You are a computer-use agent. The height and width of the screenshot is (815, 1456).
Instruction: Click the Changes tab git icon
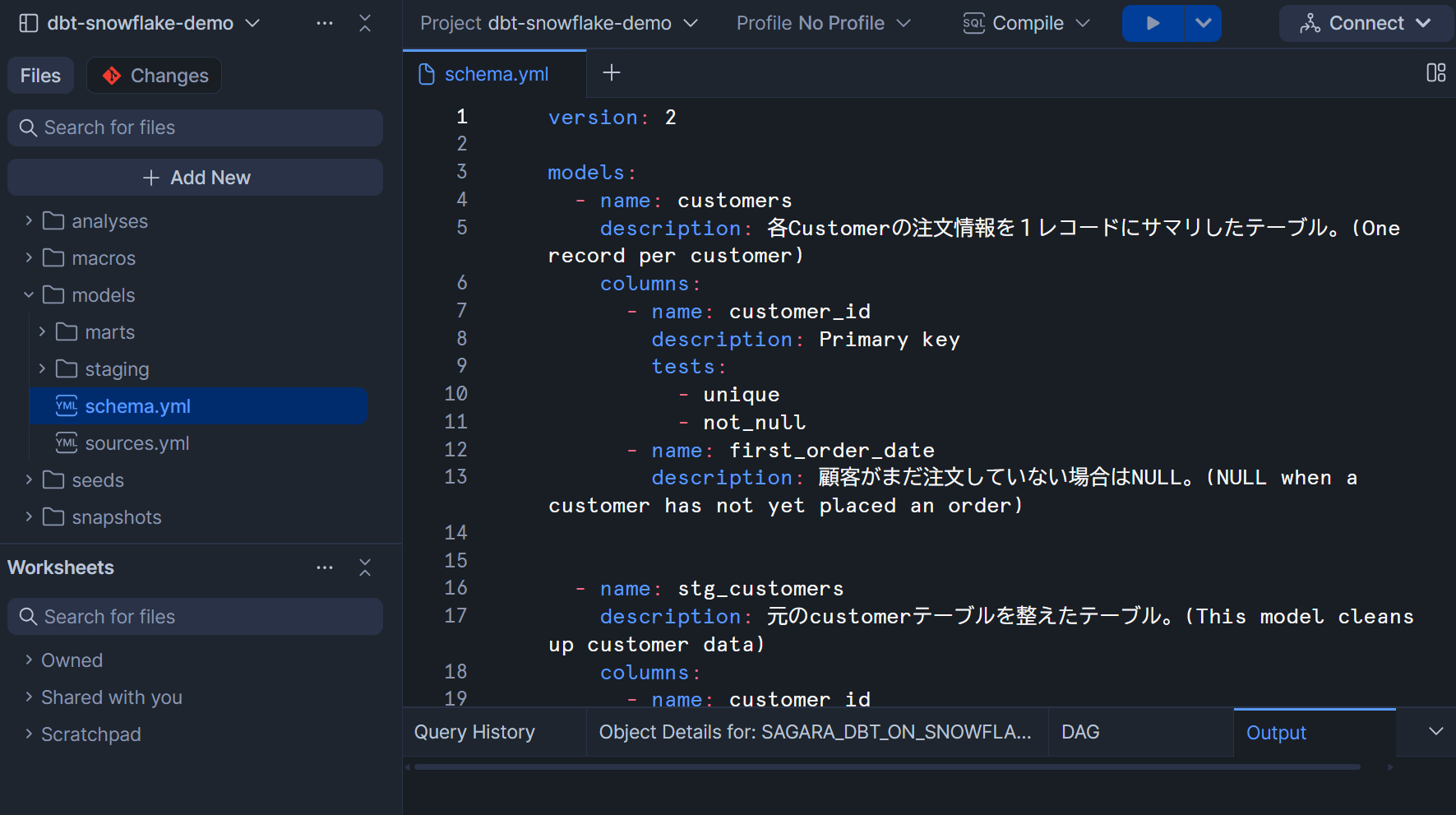click(112, 76)
